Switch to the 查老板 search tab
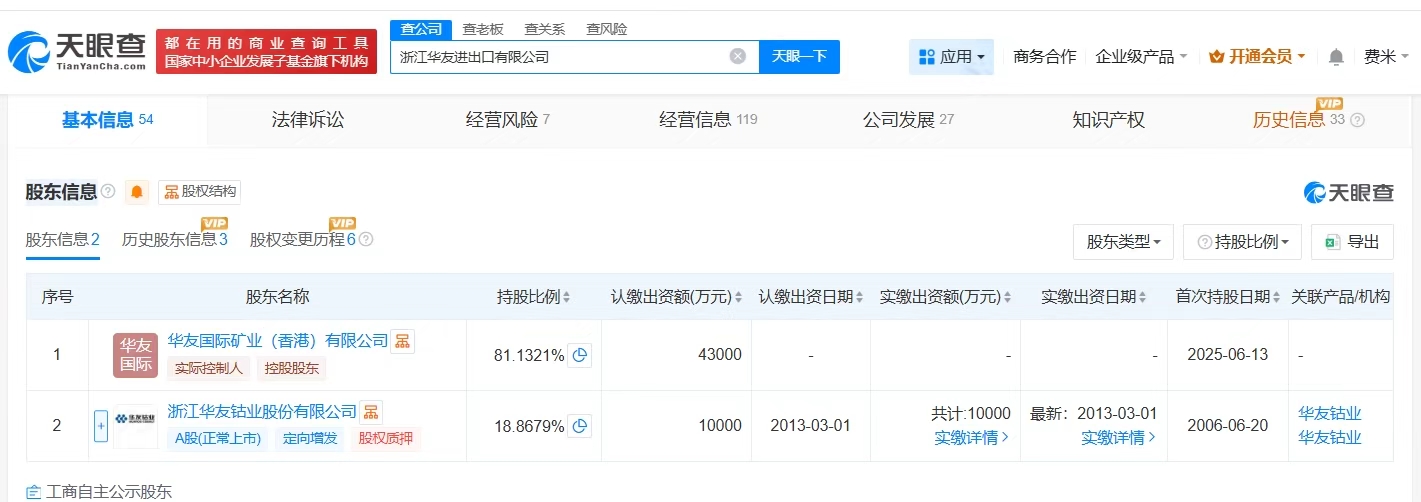The width and height of the screenshot is (1421, 502). point(483,29)
